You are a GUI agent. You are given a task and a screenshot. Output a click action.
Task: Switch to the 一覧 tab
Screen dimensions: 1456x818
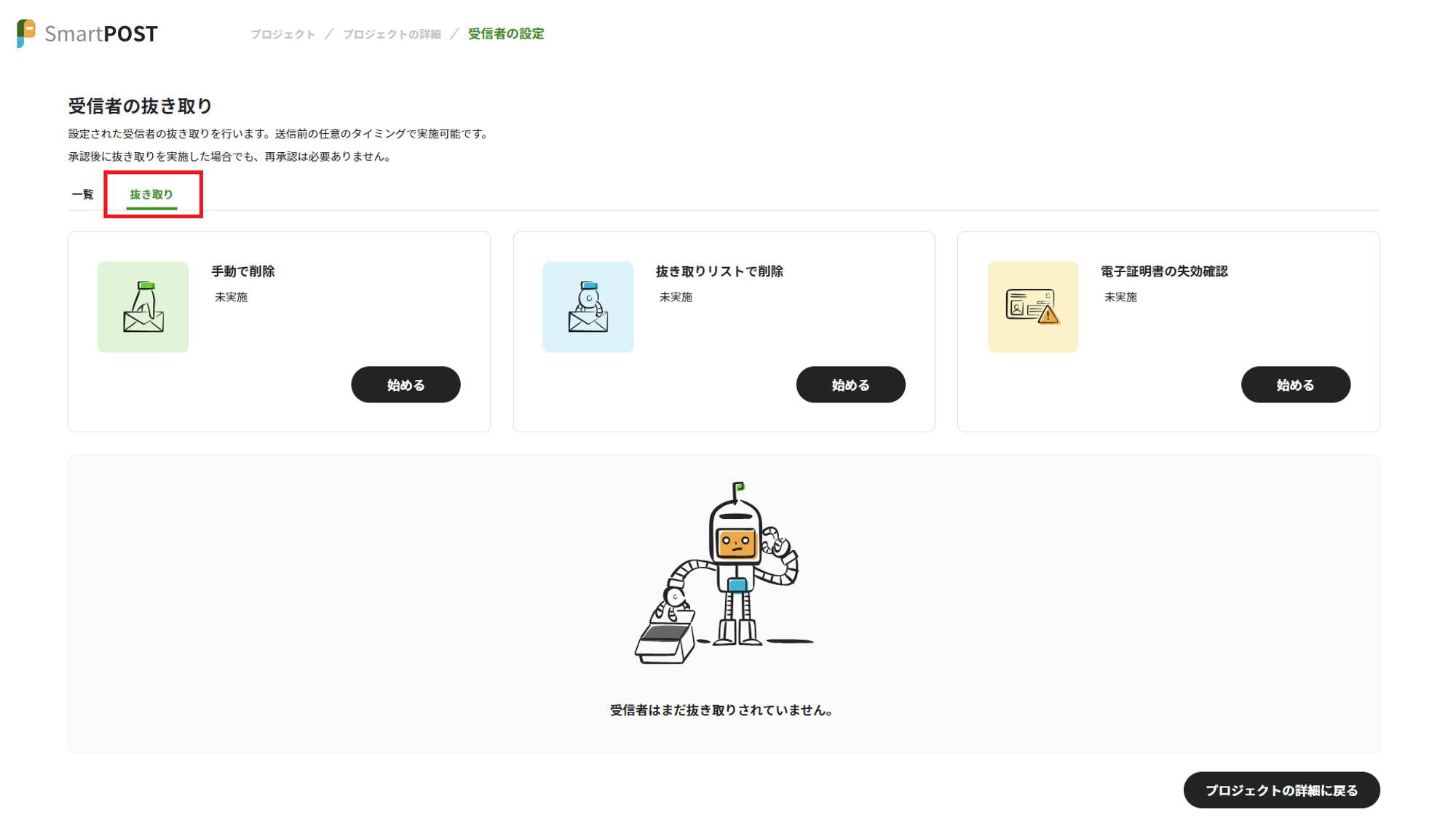83,194
